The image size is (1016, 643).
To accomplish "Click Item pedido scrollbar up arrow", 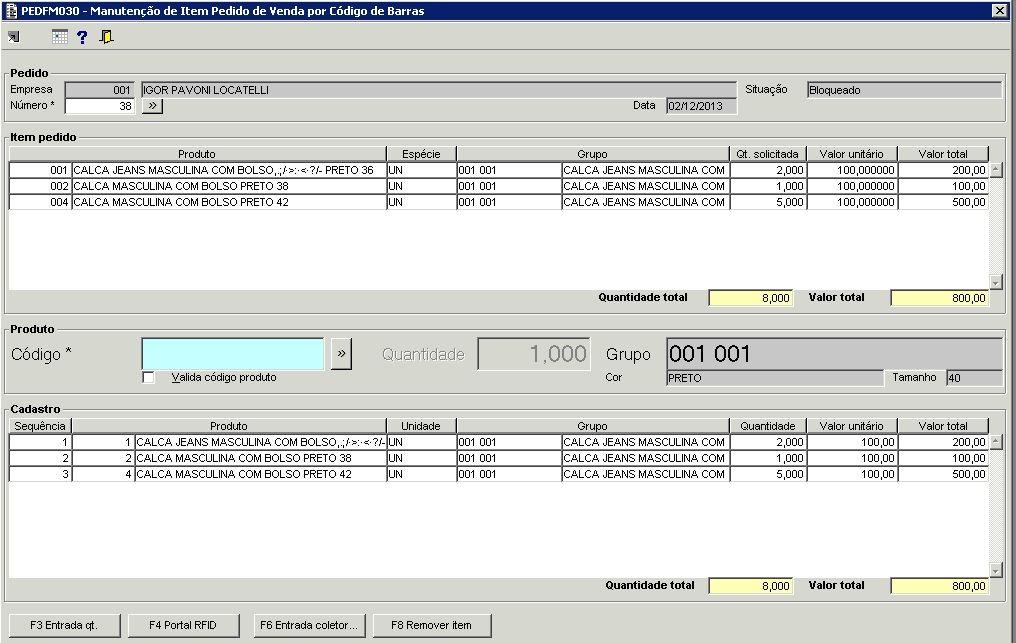I will (996, 170).
